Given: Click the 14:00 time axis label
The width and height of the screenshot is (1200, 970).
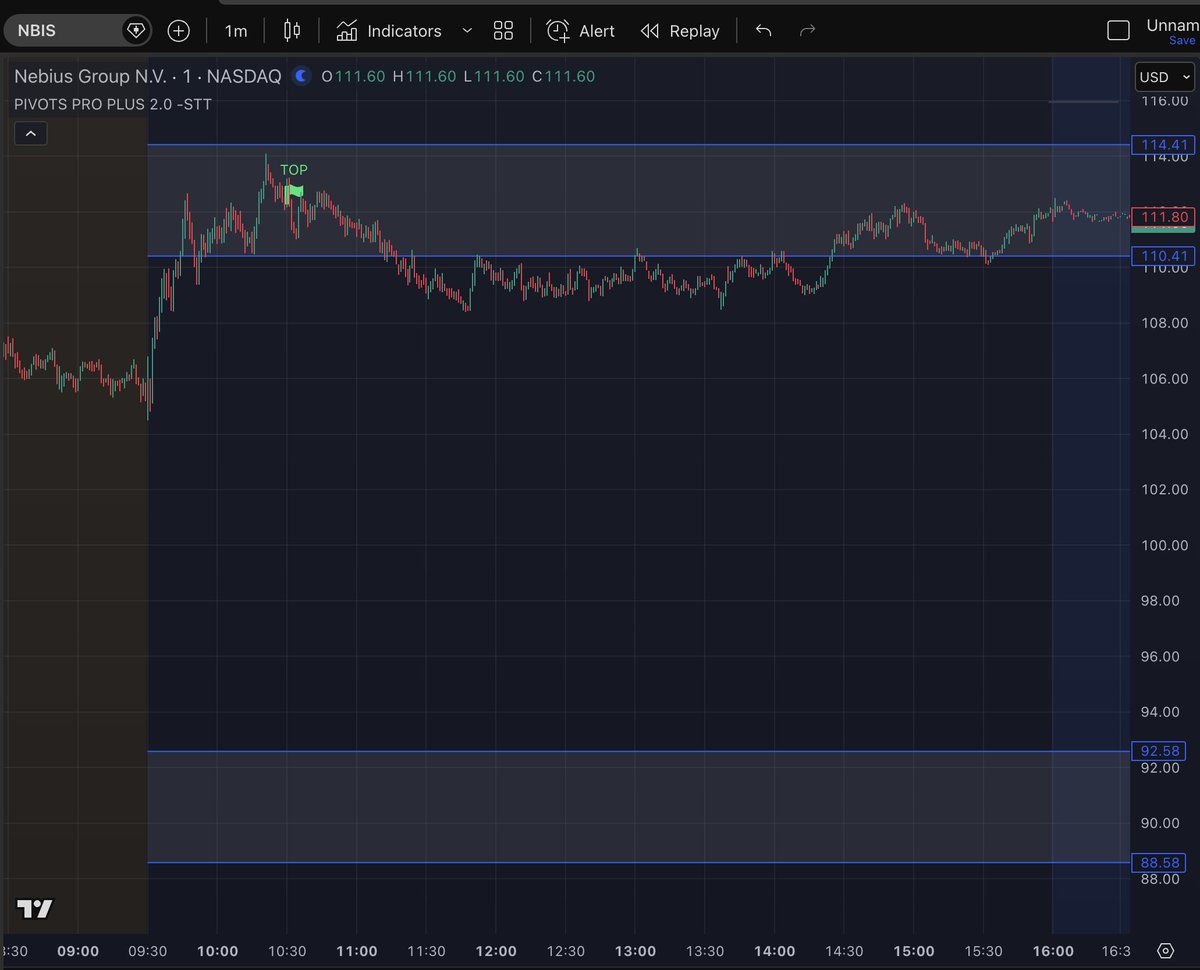Looking at the screenshot, I should (775, 951).
